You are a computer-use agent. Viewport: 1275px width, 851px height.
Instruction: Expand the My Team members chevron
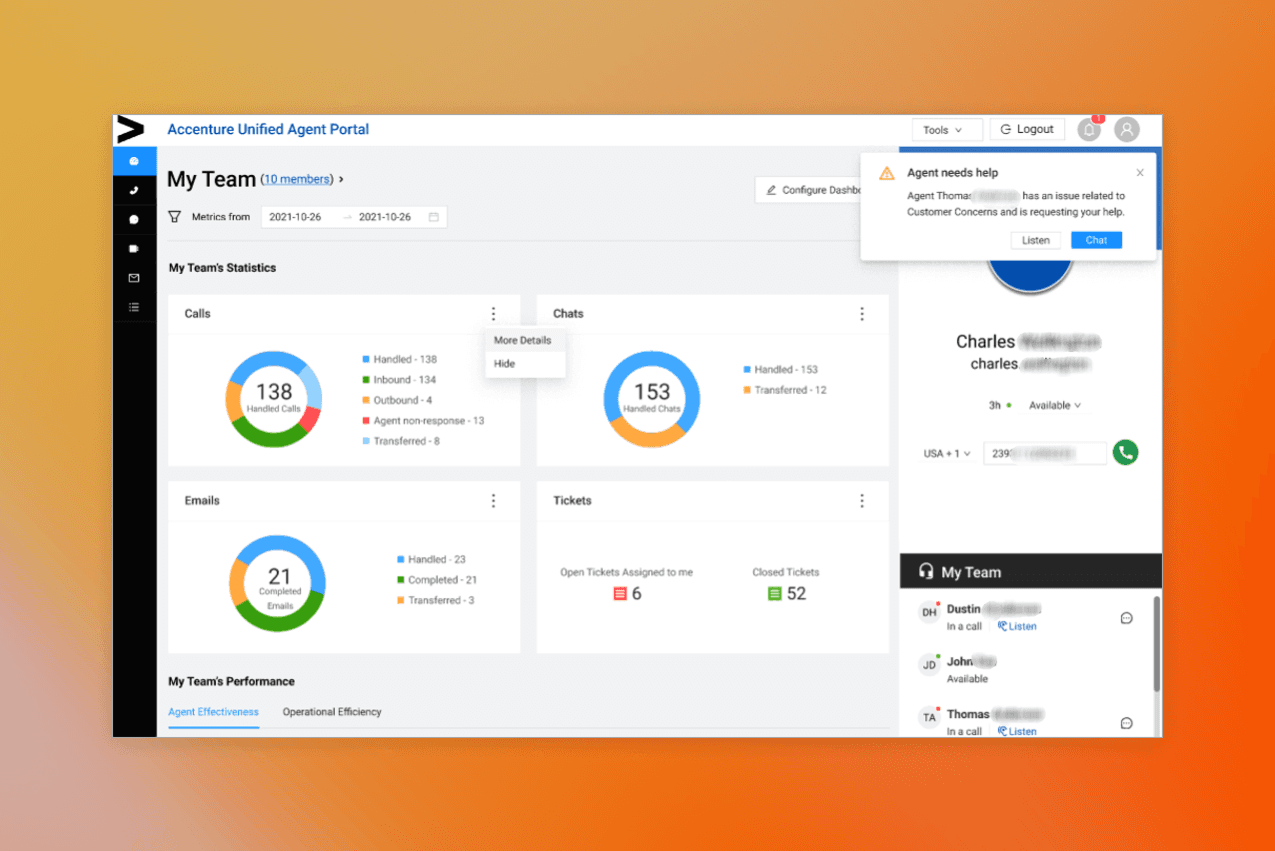pos(341,180)
